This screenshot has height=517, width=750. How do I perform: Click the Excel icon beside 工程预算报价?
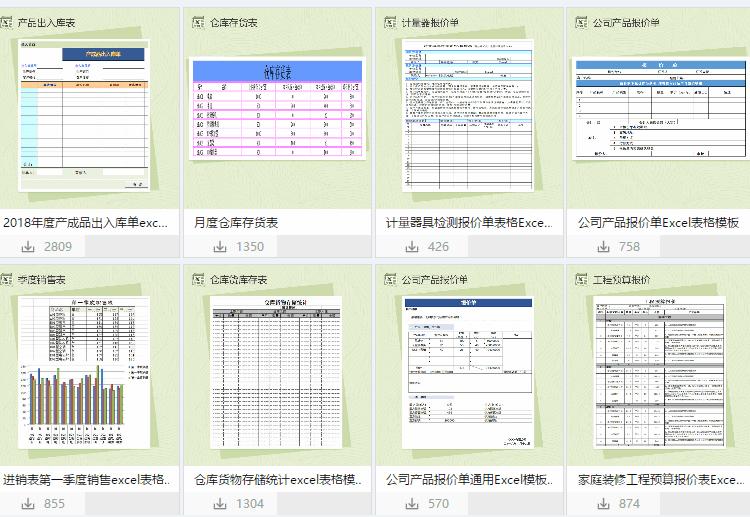tap(581, 279)
